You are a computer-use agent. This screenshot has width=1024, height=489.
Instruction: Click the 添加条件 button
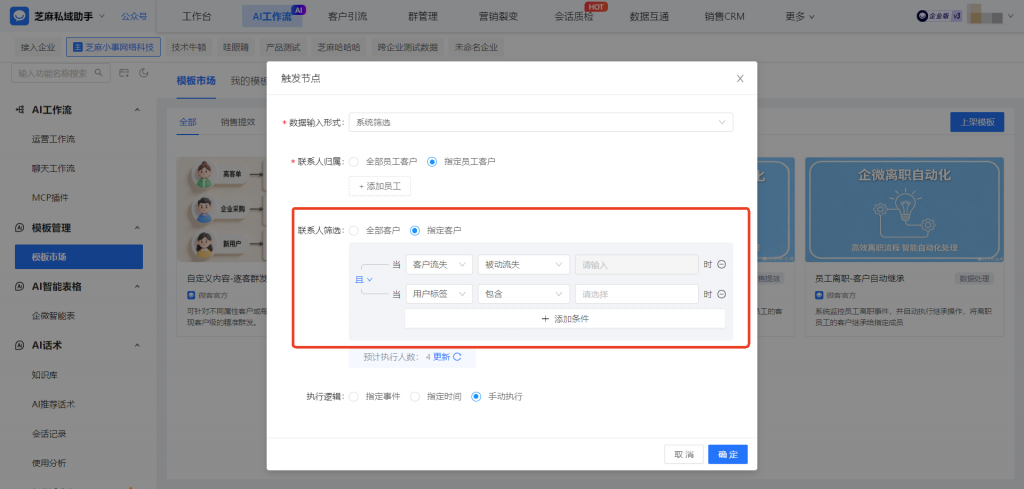[x=565, y=319]
